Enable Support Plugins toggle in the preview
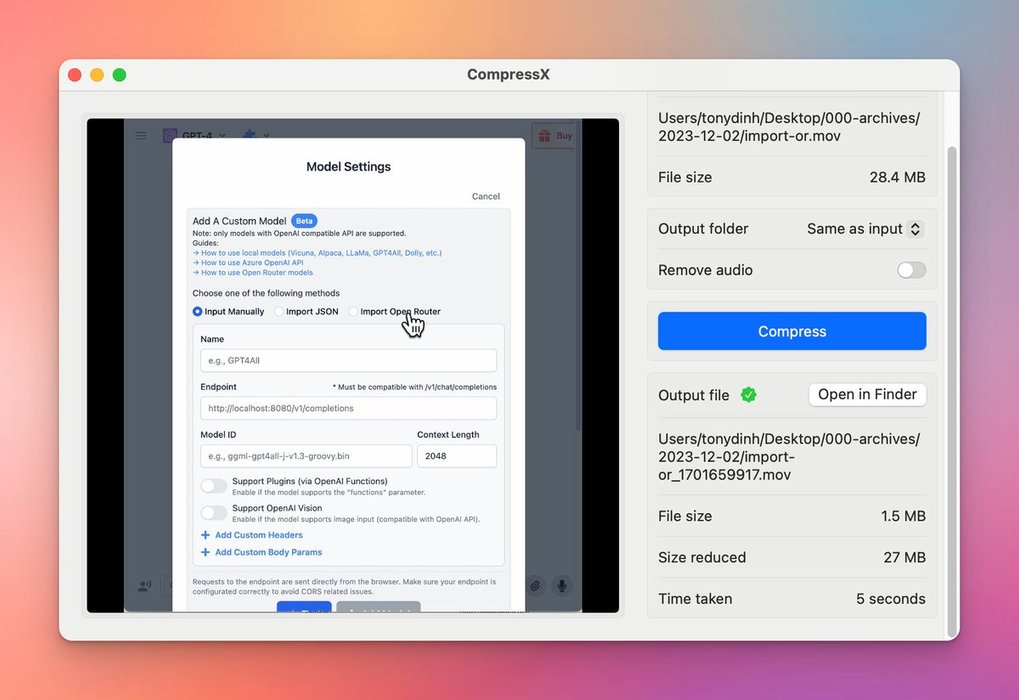1019x700 pixels. tap(214, 486)
